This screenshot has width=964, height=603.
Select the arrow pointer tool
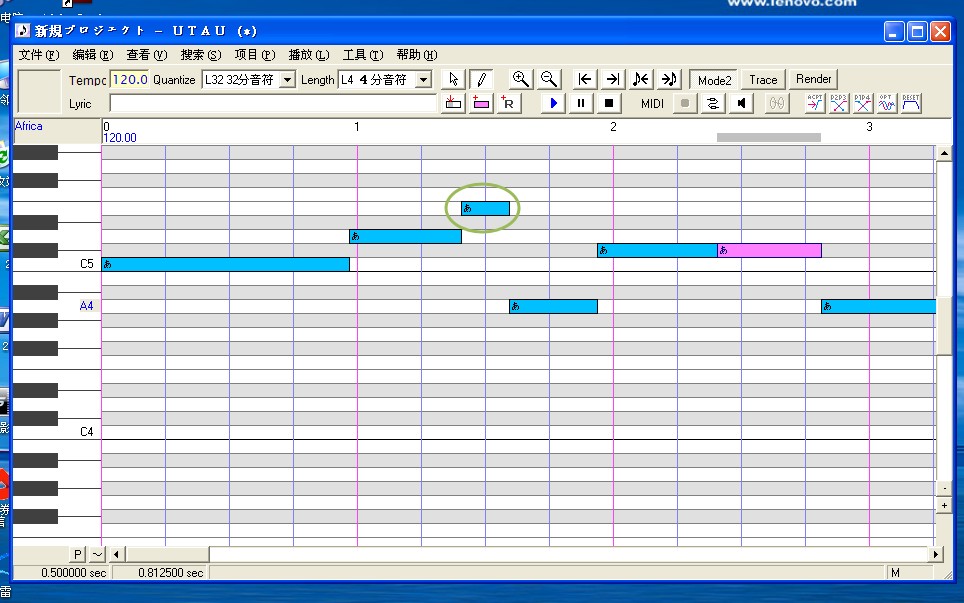tap(454, 79)
